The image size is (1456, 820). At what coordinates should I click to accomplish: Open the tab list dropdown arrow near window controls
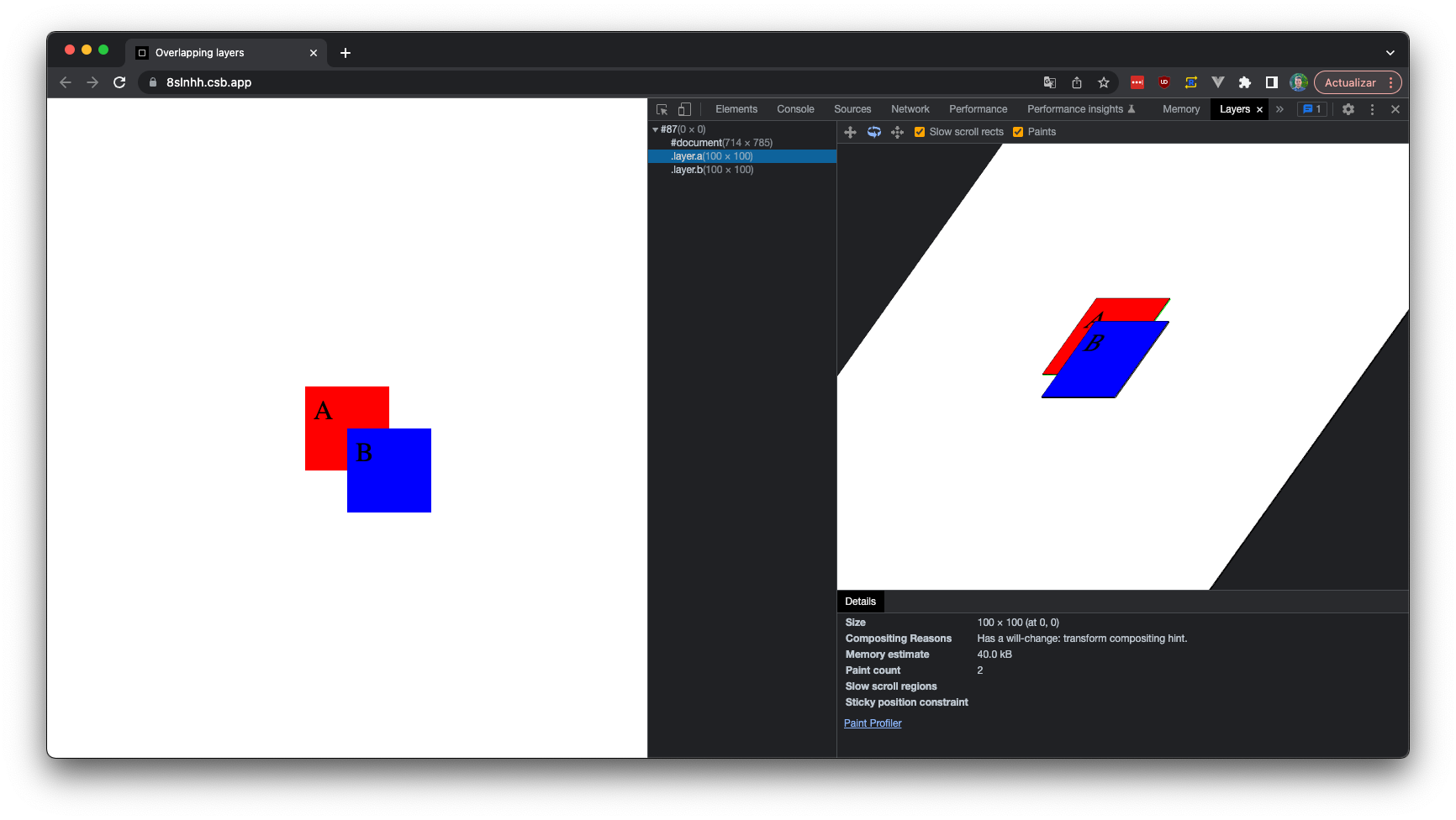[x=1390, y=52]
